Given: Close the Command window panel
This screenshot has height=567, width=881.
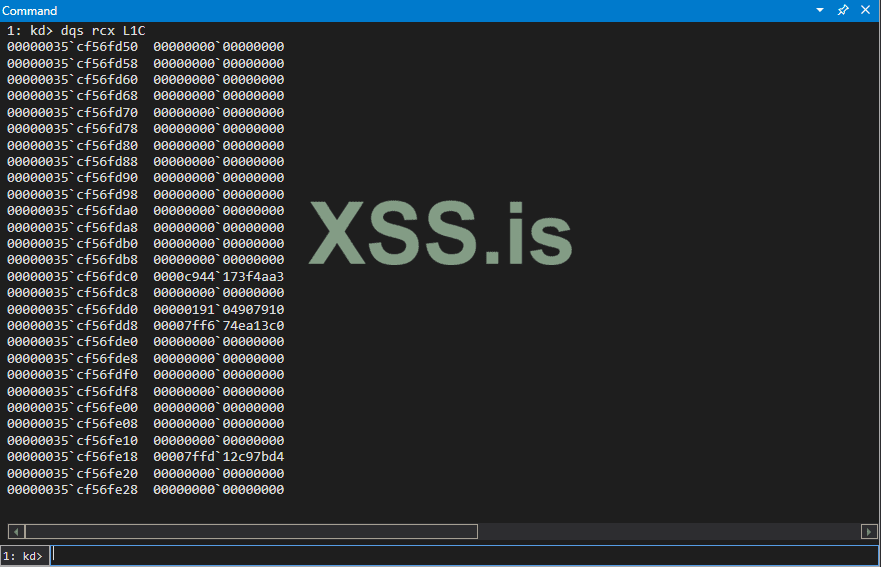Looking at the screenshot, I should pos(865,10).
